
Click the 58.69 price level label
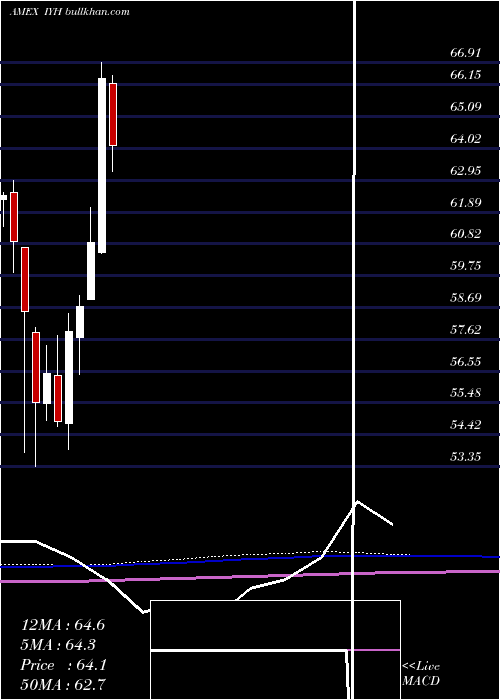[466, 297]
